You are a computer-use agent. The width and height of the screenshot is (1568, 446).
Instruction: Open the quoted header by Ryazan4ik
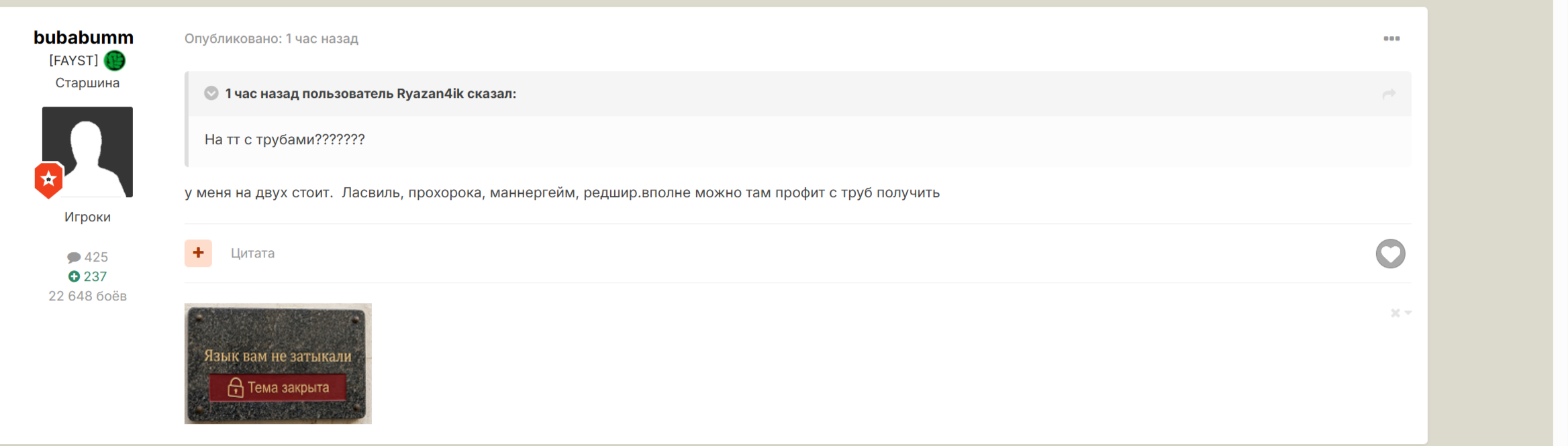click(371, 94)
